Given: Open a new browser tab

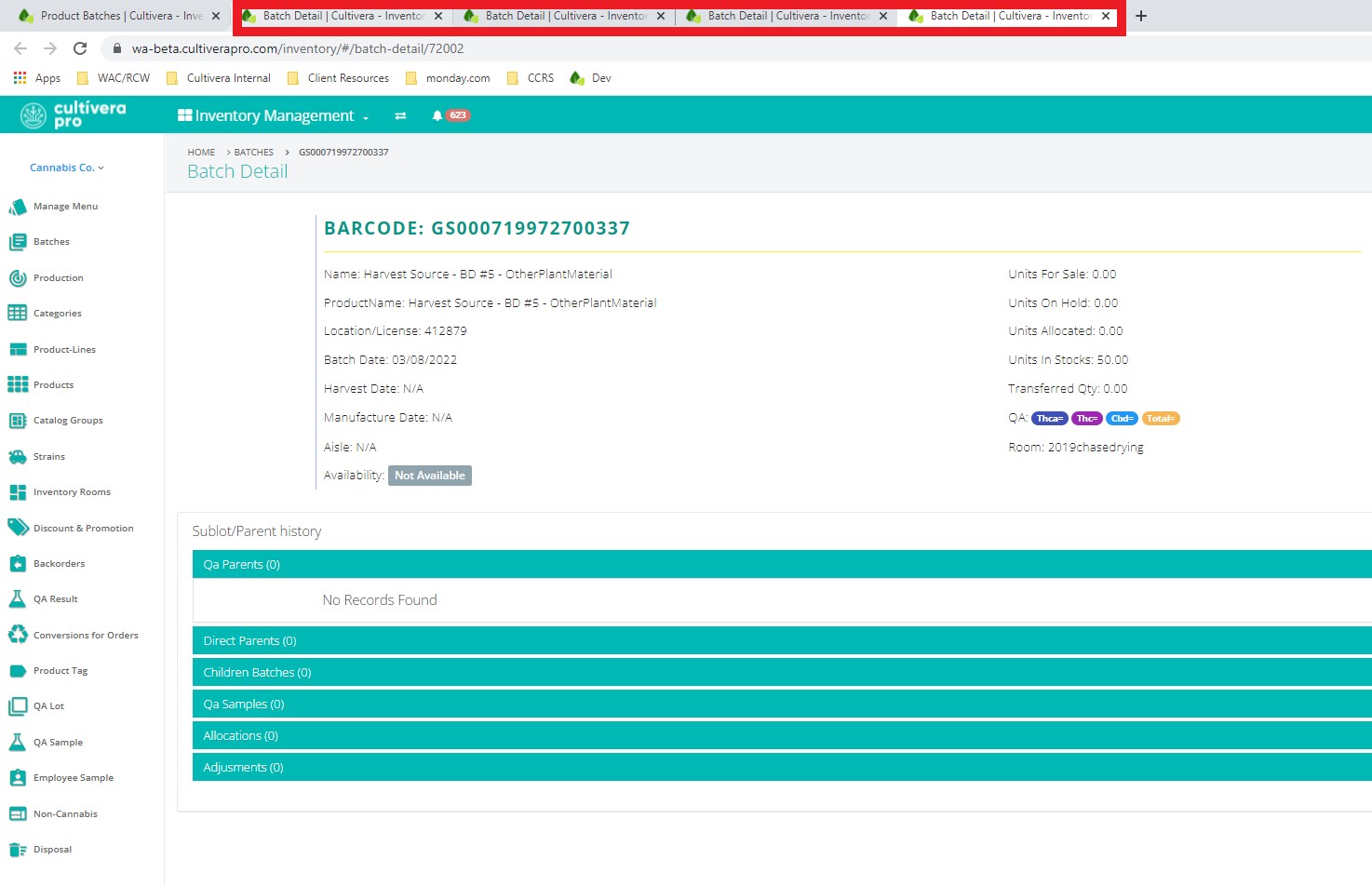Looking at the screenshot, I should pos(1141,16).
